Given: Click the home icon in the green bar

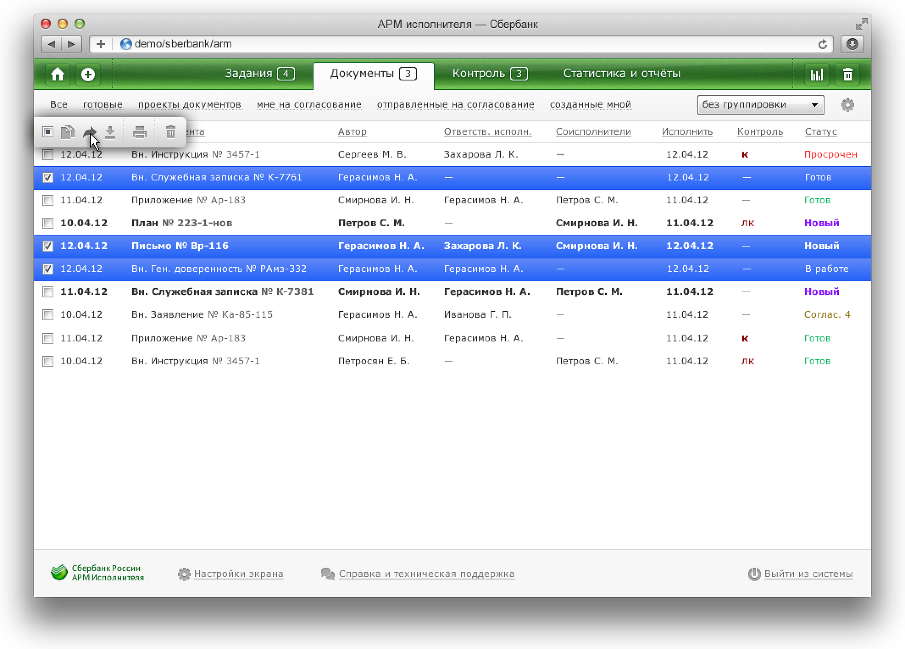Looking at the screenshot, I should point(58,74).
